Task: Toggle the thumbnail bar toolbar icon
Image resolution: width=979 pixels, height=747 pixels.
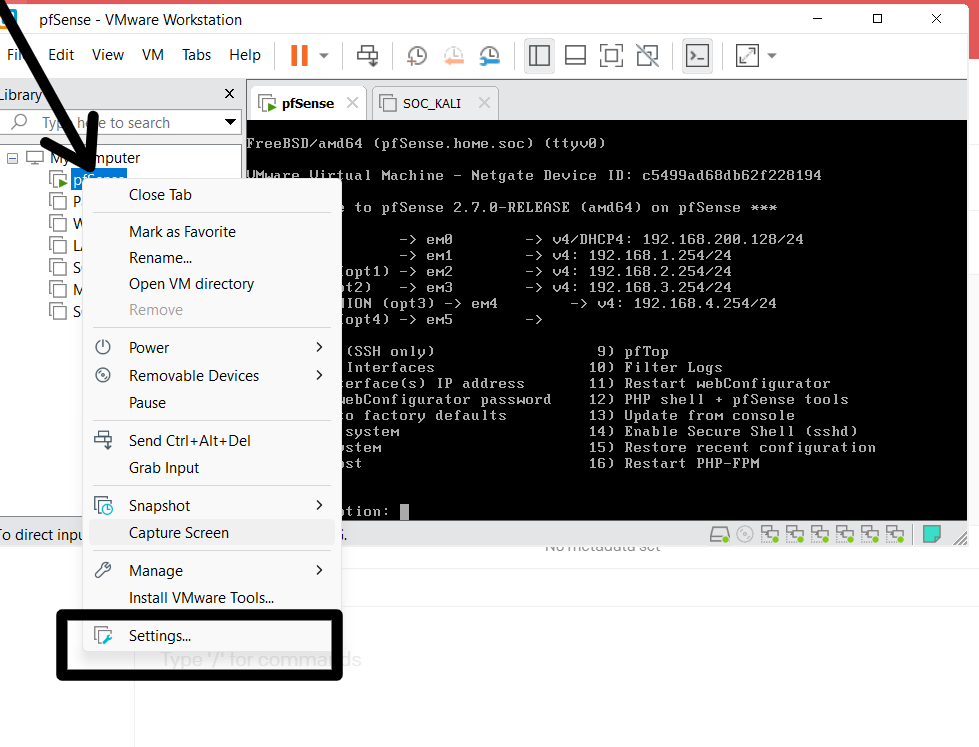Action: (575, 56)
